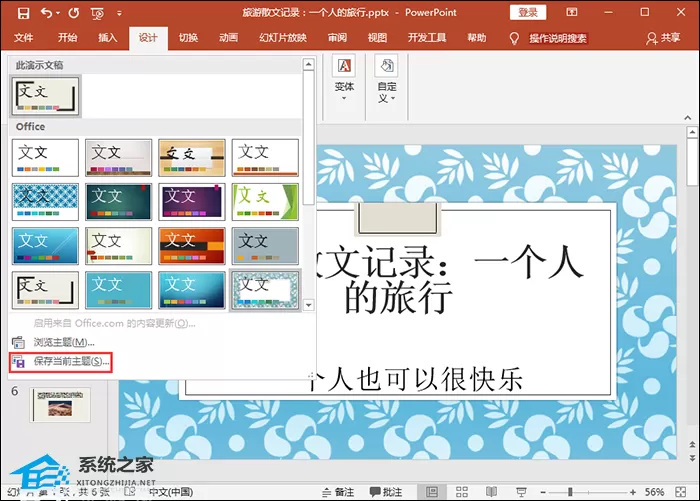Open quick access toolbar customize dropdown
This screenshot has height=501, width=700.
pyautogui.click(x=119, y=13)
